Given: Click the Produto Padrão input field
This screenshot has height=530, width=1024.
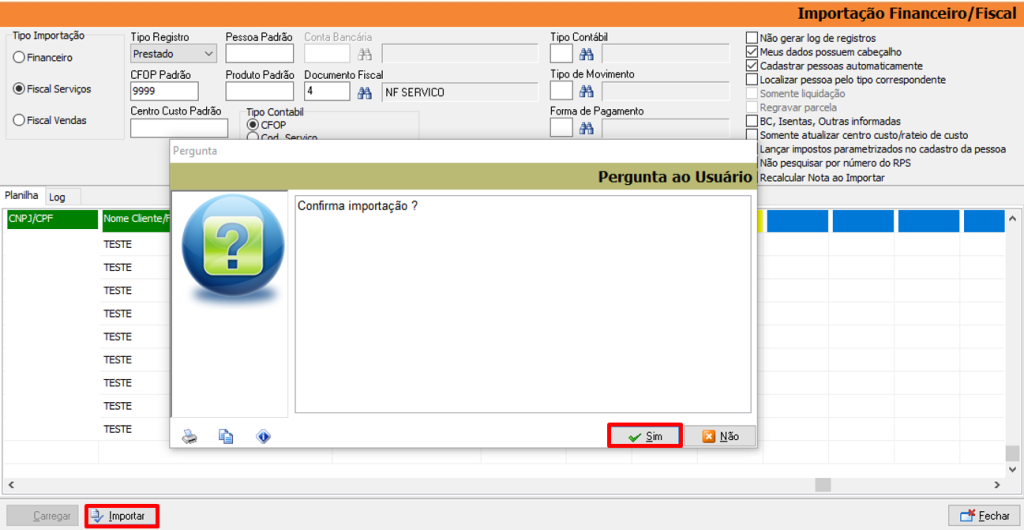Looking at the screenshot, I should (259, 91).
